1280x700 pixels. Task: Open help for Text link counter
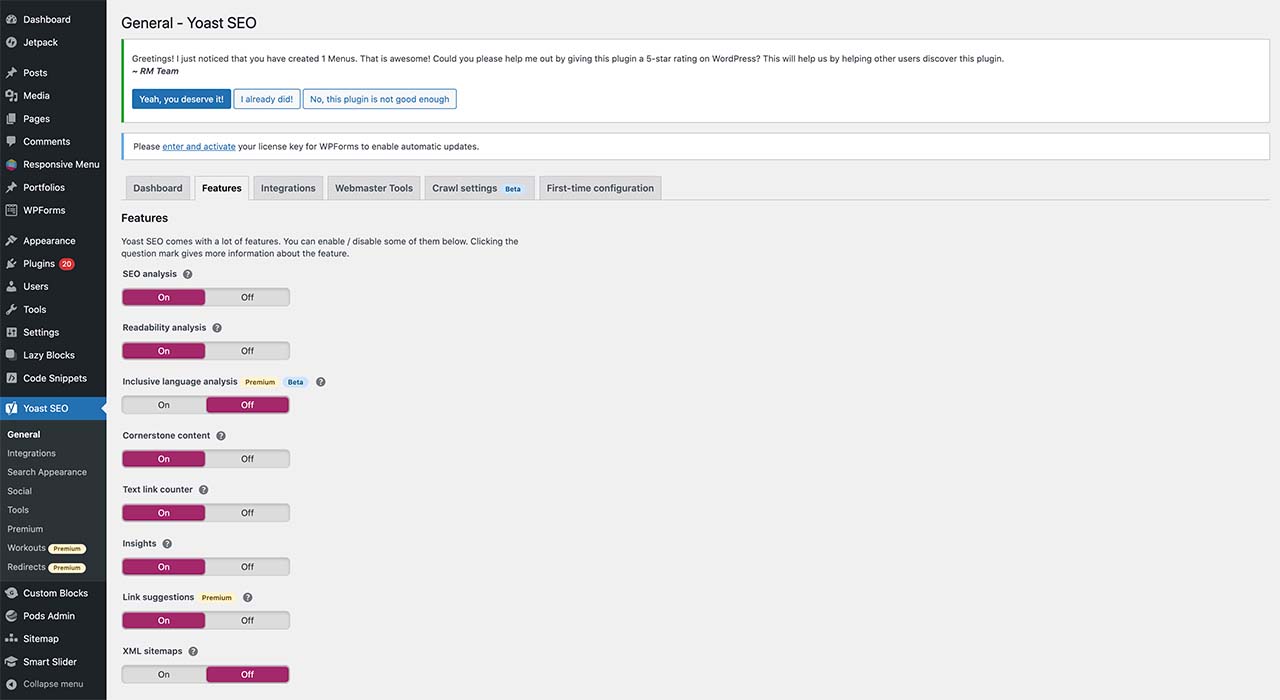[204, 490]
